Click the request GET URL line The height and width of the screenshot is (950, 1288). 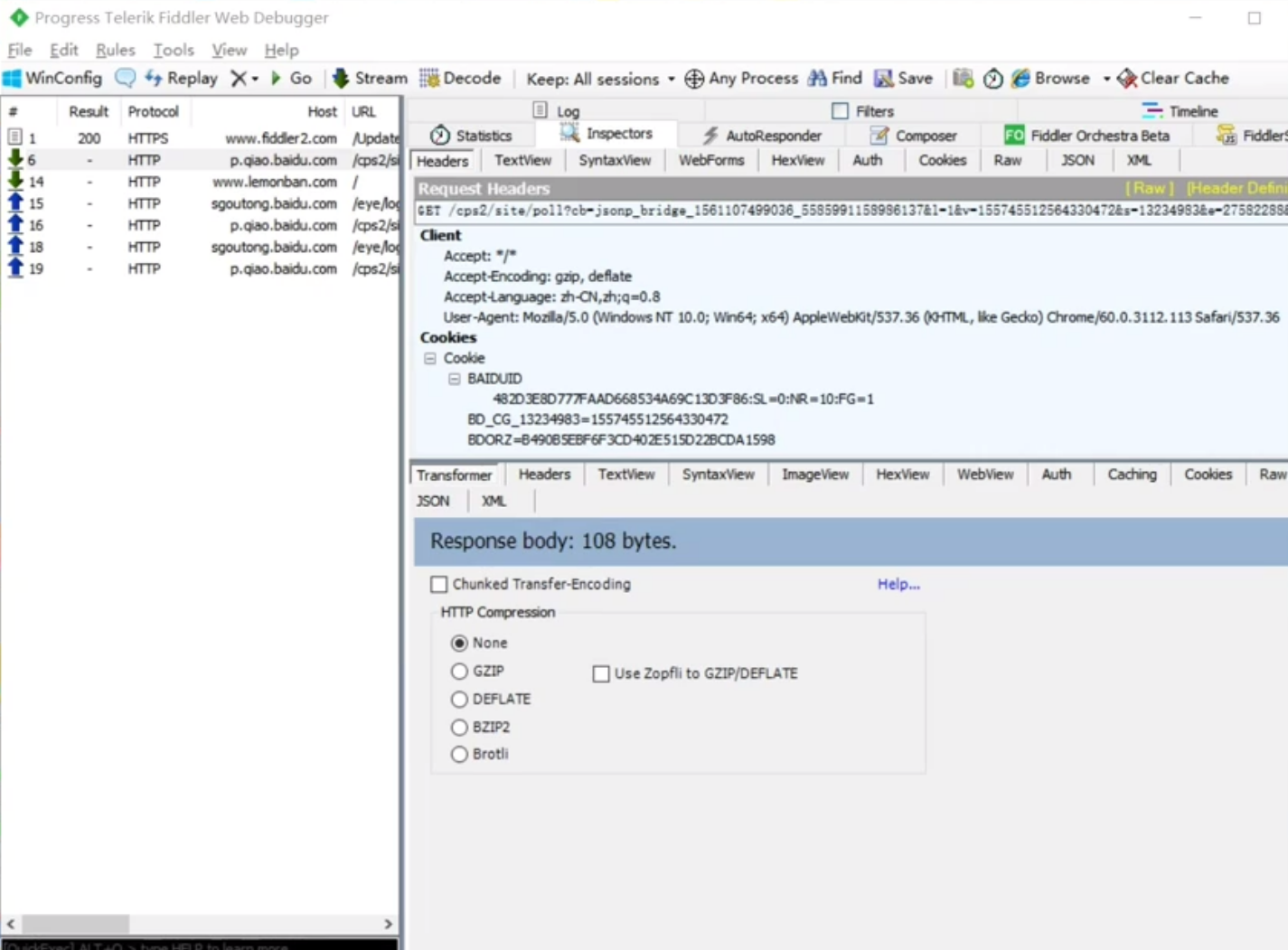tap(851, 211)
